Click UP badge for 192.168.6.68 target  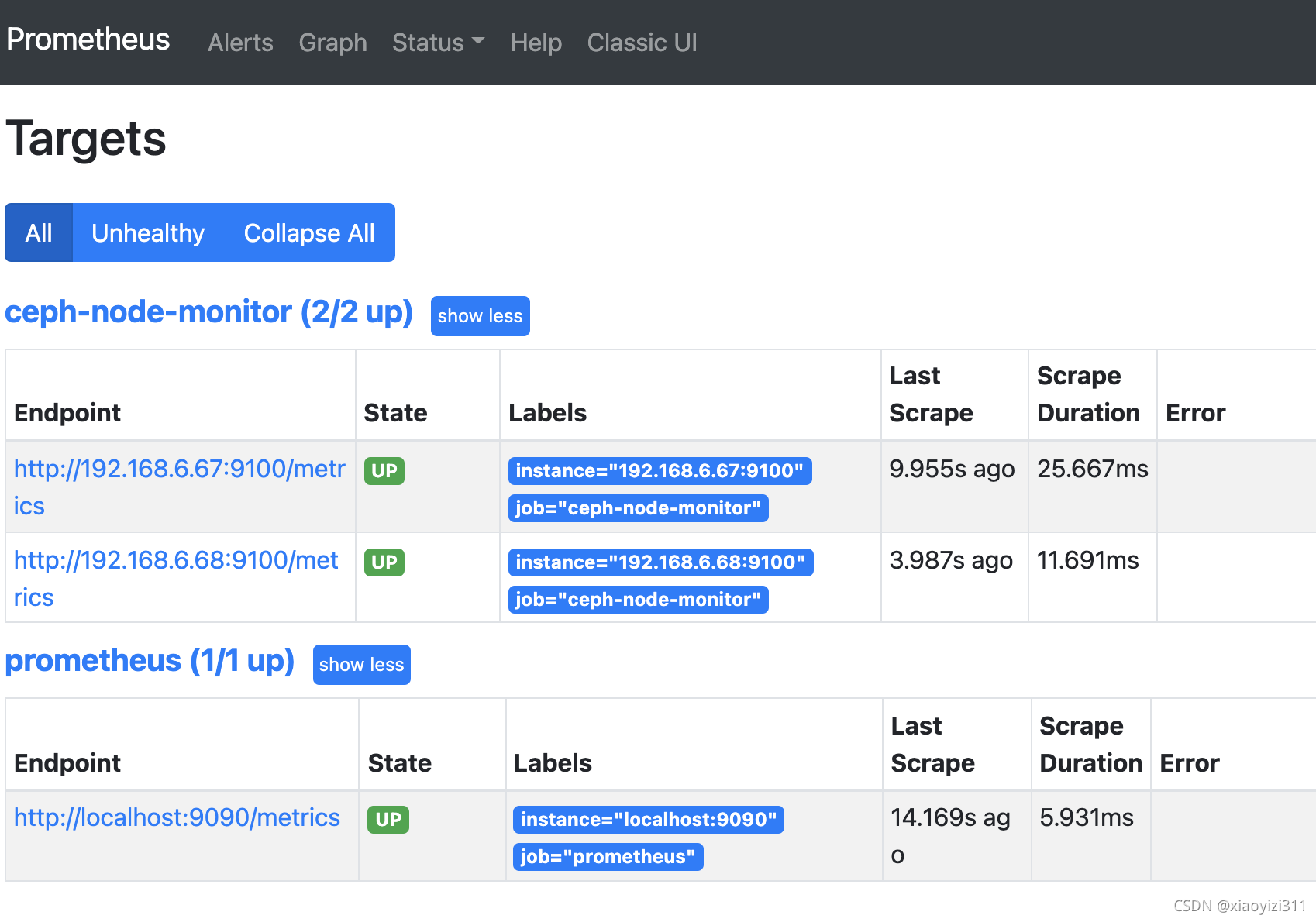(384, 562)
